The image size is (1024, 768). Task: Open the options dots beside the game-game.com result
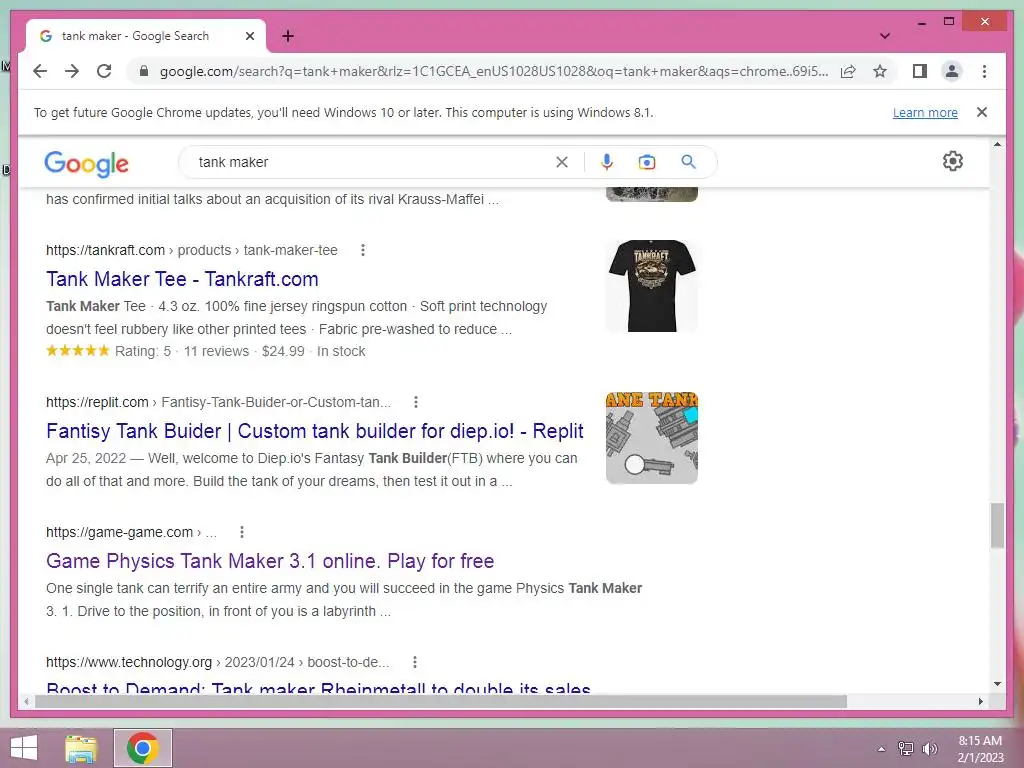tap(242, 532)
